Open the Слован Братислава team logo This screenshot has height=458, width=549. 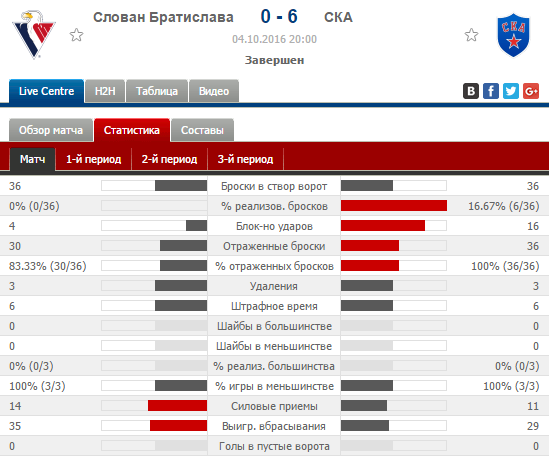click(x=34, y=35)
